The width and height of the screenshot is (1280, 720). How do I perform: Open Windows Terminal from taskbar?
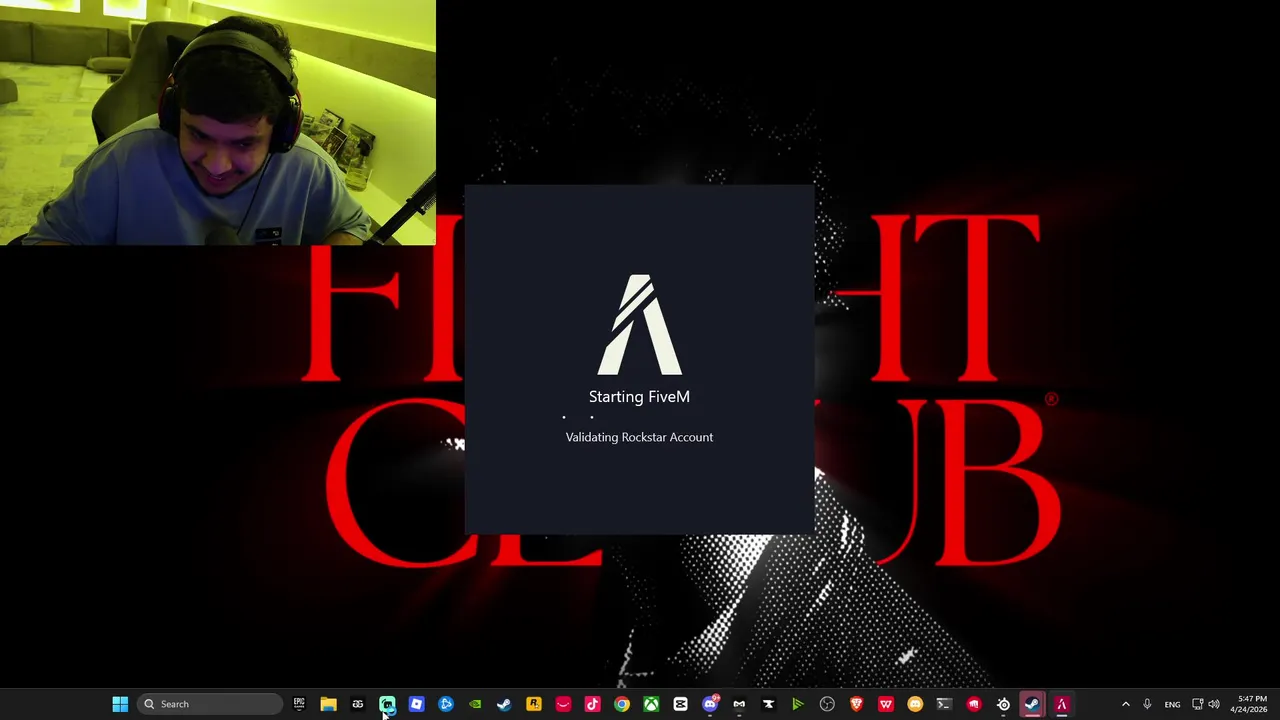[x=944, y=704]
